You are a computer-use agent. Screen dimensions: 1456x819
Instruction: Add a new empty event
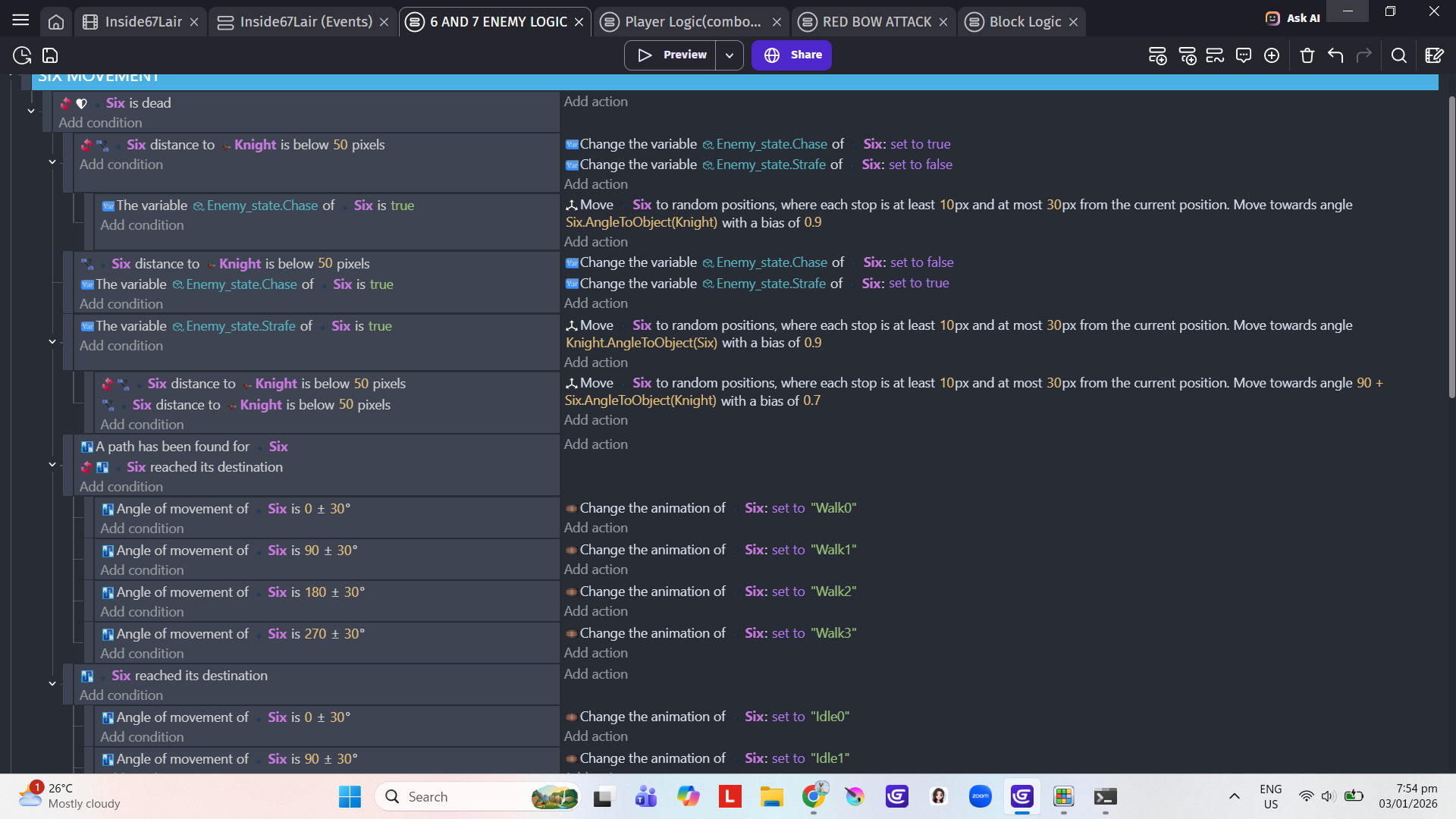1157,55
